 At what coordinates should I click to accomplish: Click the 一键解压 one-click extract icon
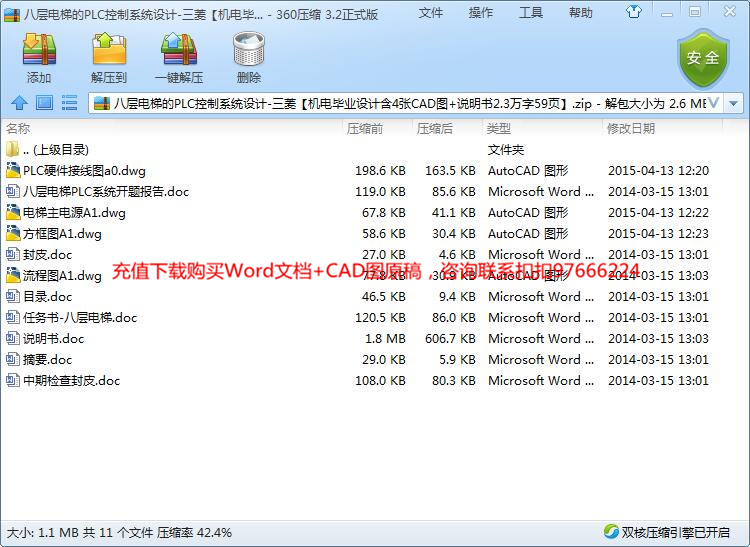tap(179, 49)
